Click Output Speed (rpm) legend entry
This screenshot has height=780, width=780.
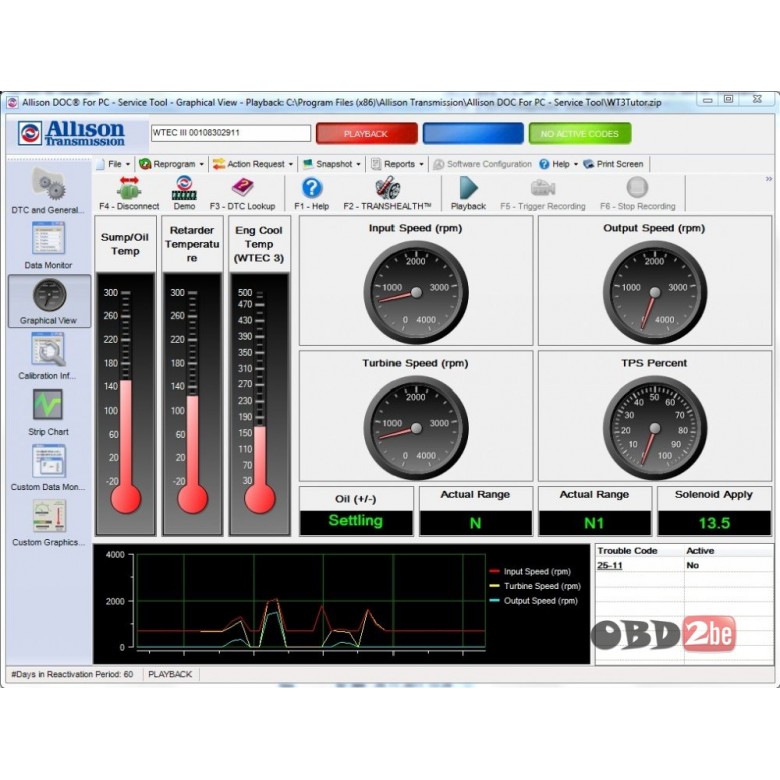pyautogui.click(x=534, y=601)
